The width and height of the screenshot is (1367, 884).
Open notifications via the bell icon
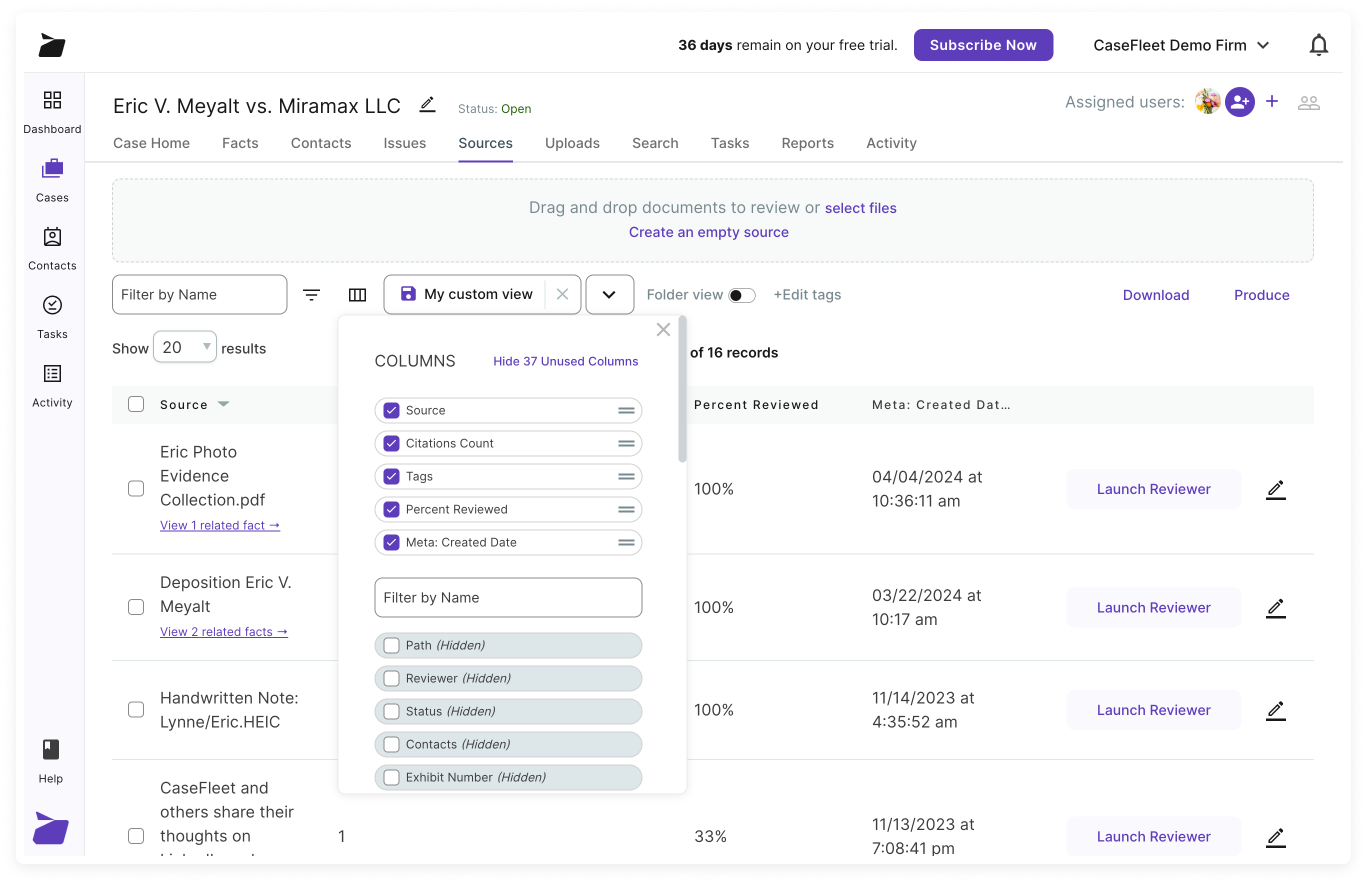point(1318,44)
